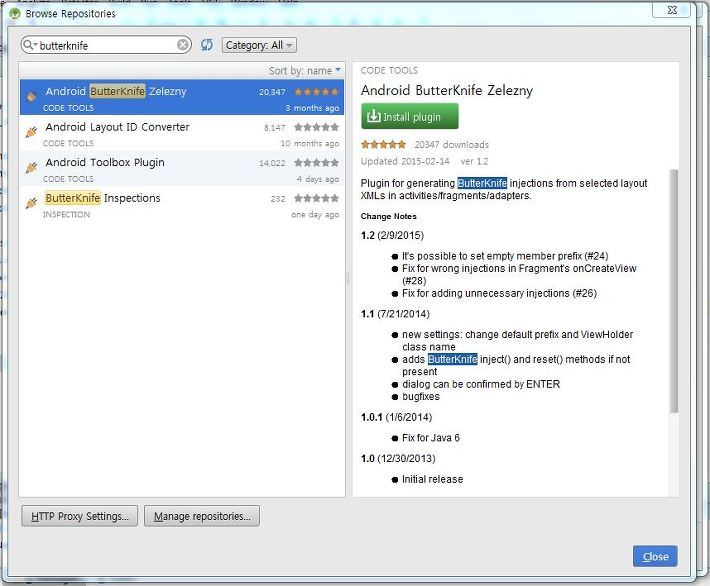Click the 'one day ago' text

click(315, 215)
